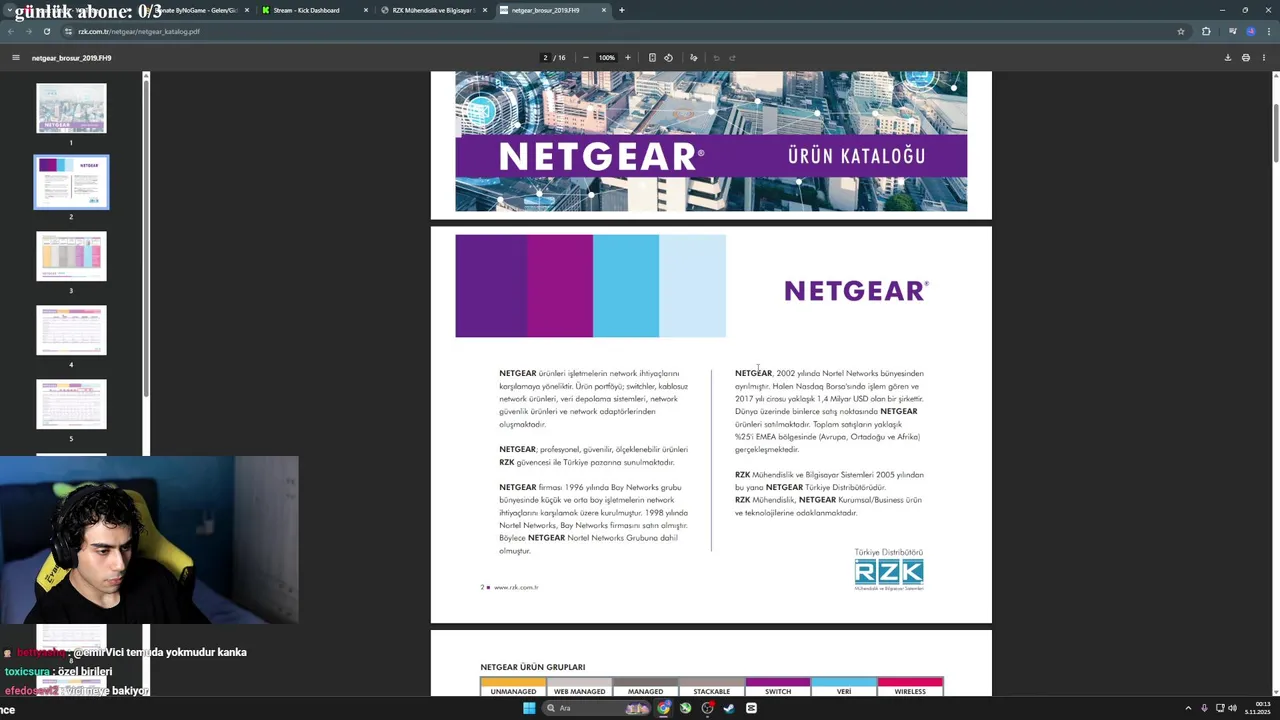Open Steam from the taskbar
Viewport: 1280px width, 720px height.
pos(729,708)
